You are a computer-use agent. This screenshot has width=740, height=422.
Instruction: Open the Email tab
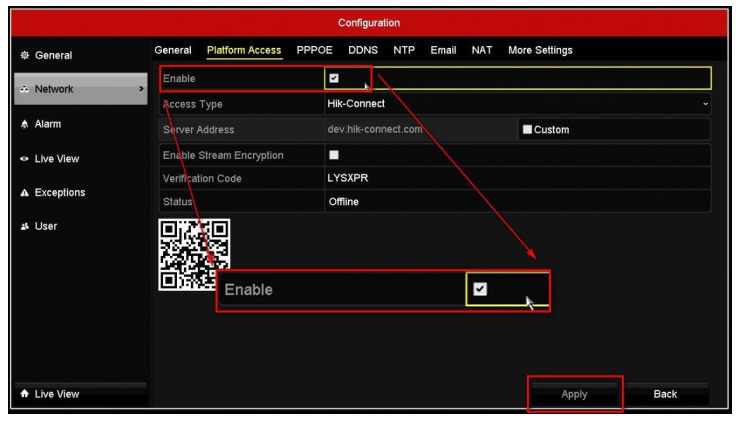tap(443, 50)
